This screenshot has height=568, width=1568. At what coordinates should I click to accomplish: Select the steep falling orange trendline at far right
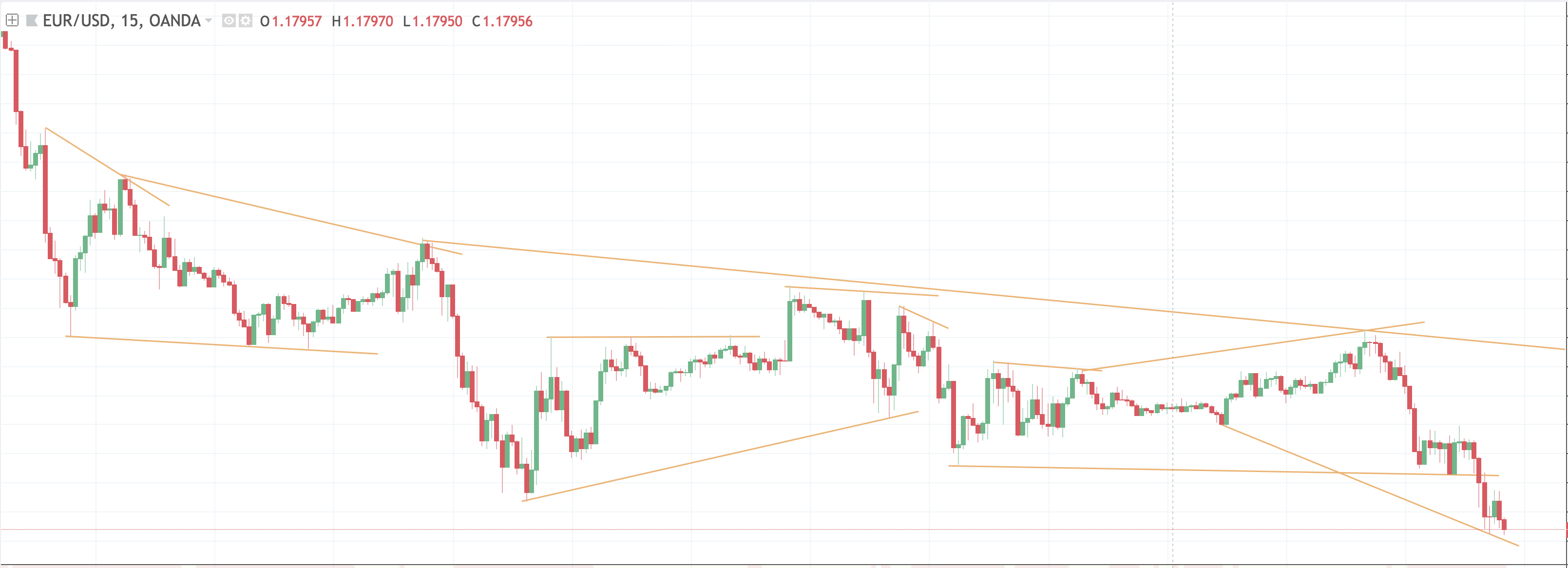pyautogui.click(x=1370, y=485)
